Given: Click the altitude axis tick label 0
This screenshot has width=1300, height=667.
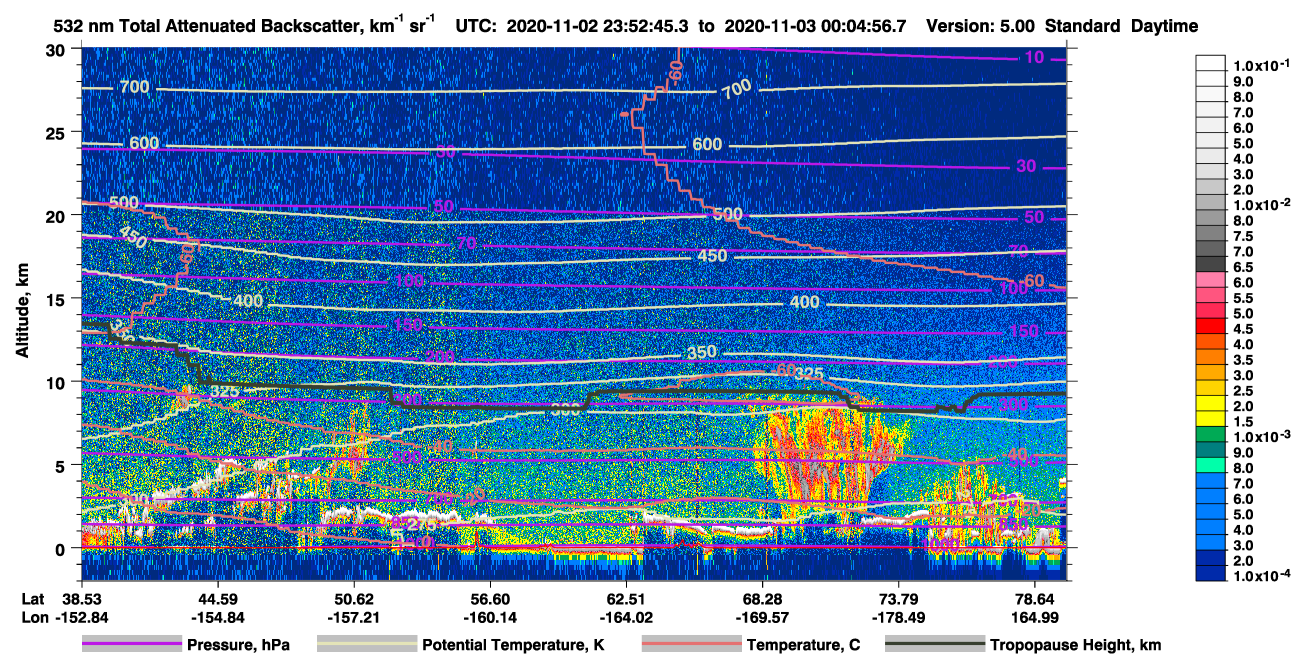Looking at the screenshot, I should pyautogui.click(x=62, y=548).
